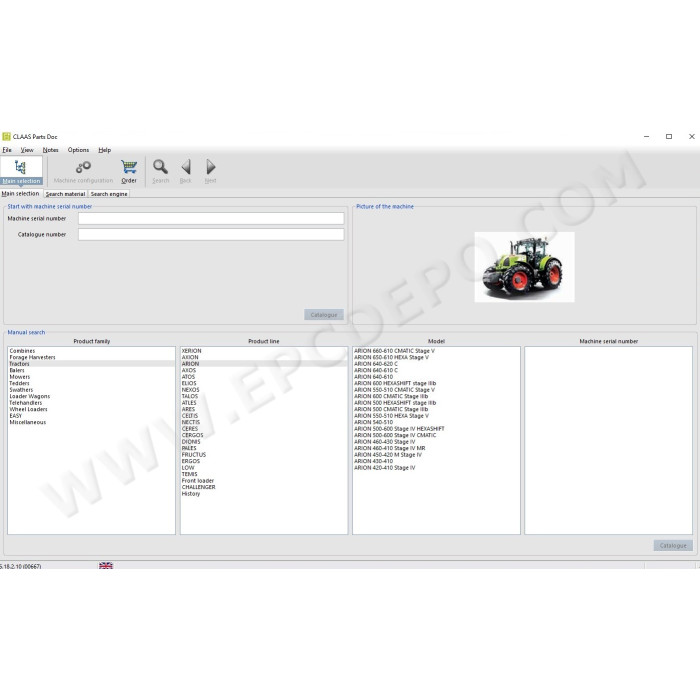
Task: Select ARION in Product line
Action: pos(264,364)
